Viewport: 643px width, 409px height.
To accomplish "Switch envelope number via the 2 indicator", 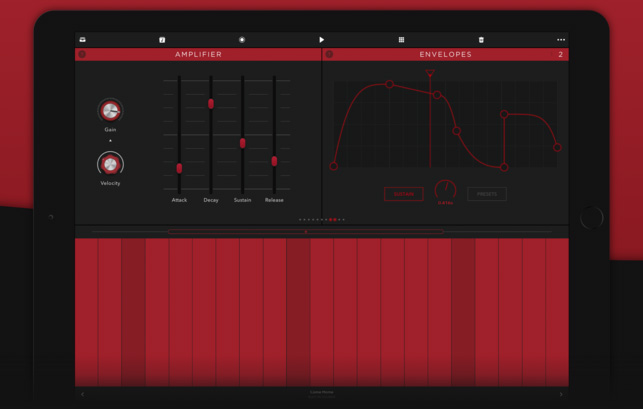I will pos(561,54).
